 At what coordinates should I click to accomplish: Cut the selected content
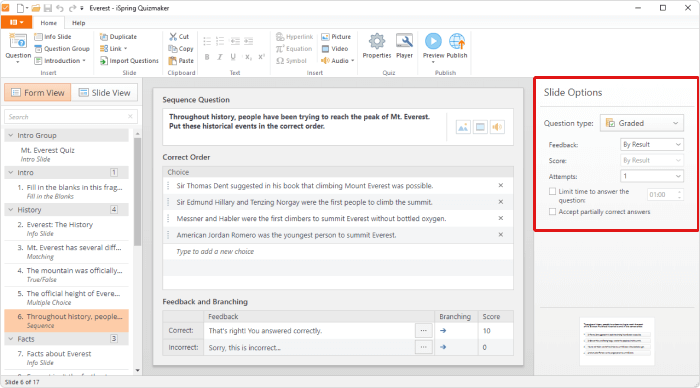(x=179, y=37)
